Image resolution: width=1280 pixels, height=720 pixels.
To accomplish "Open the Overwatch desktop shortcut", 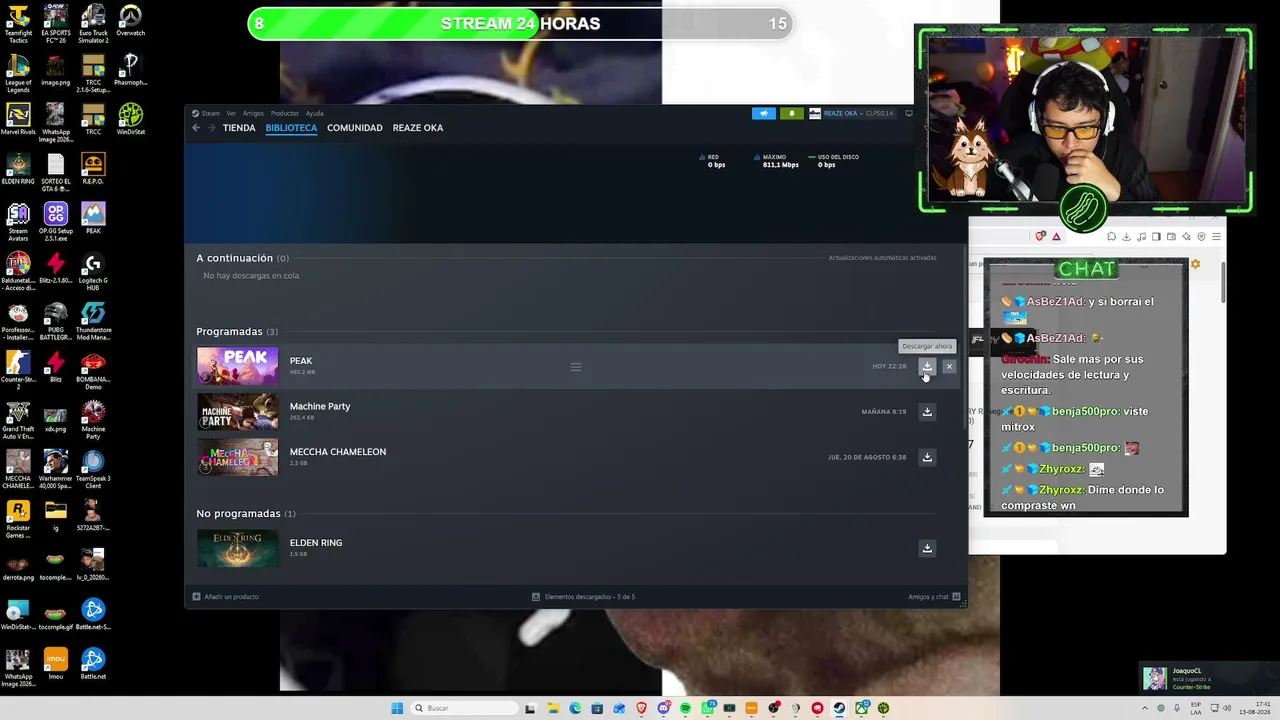I will (x=130, y=21).
